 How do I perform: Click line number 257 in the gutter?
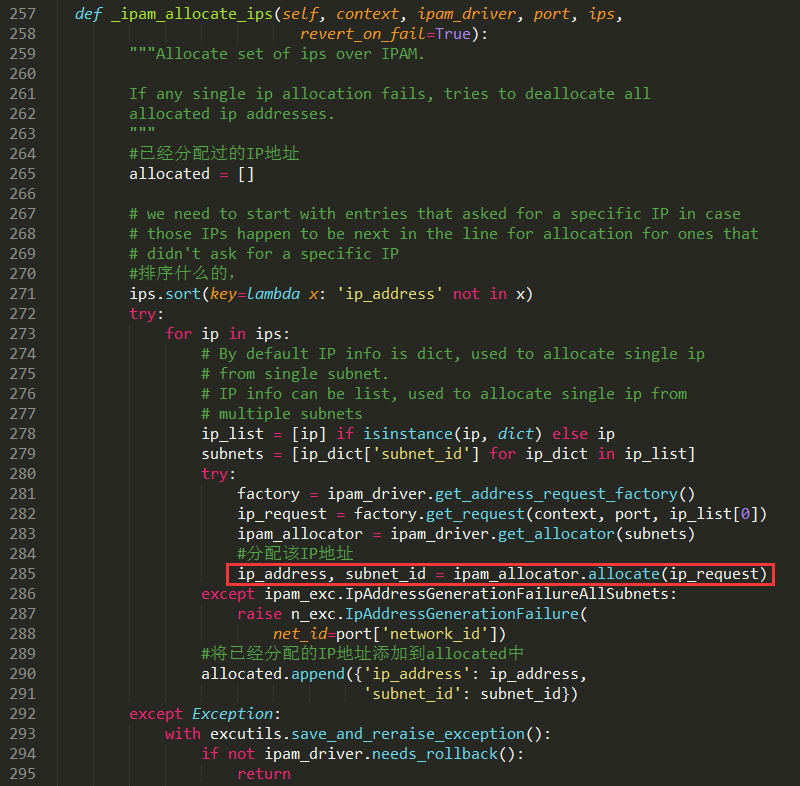point(23,14)
